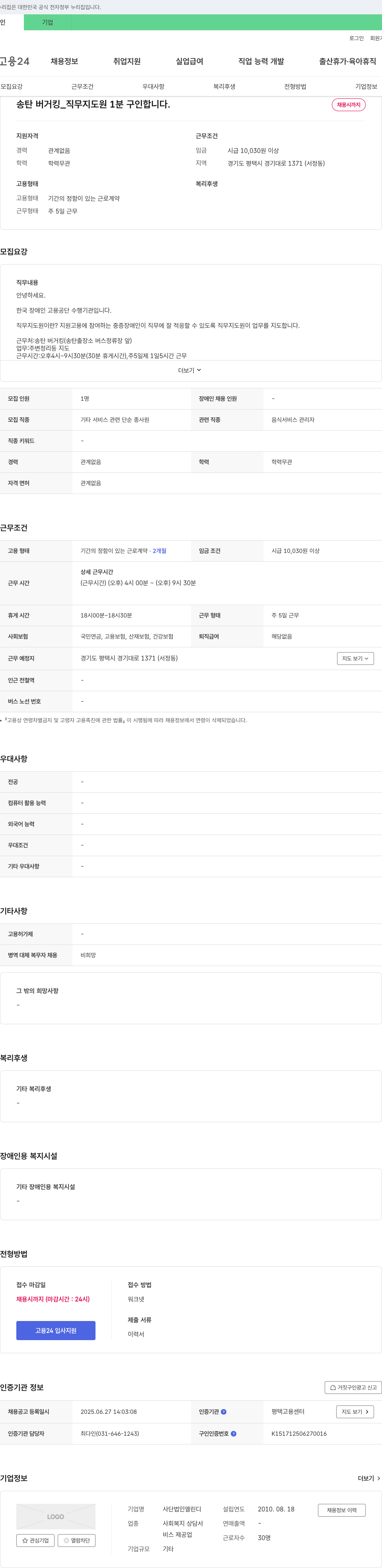
Task: Select the 평택고용센터 text
Action: coord(288,1412)
